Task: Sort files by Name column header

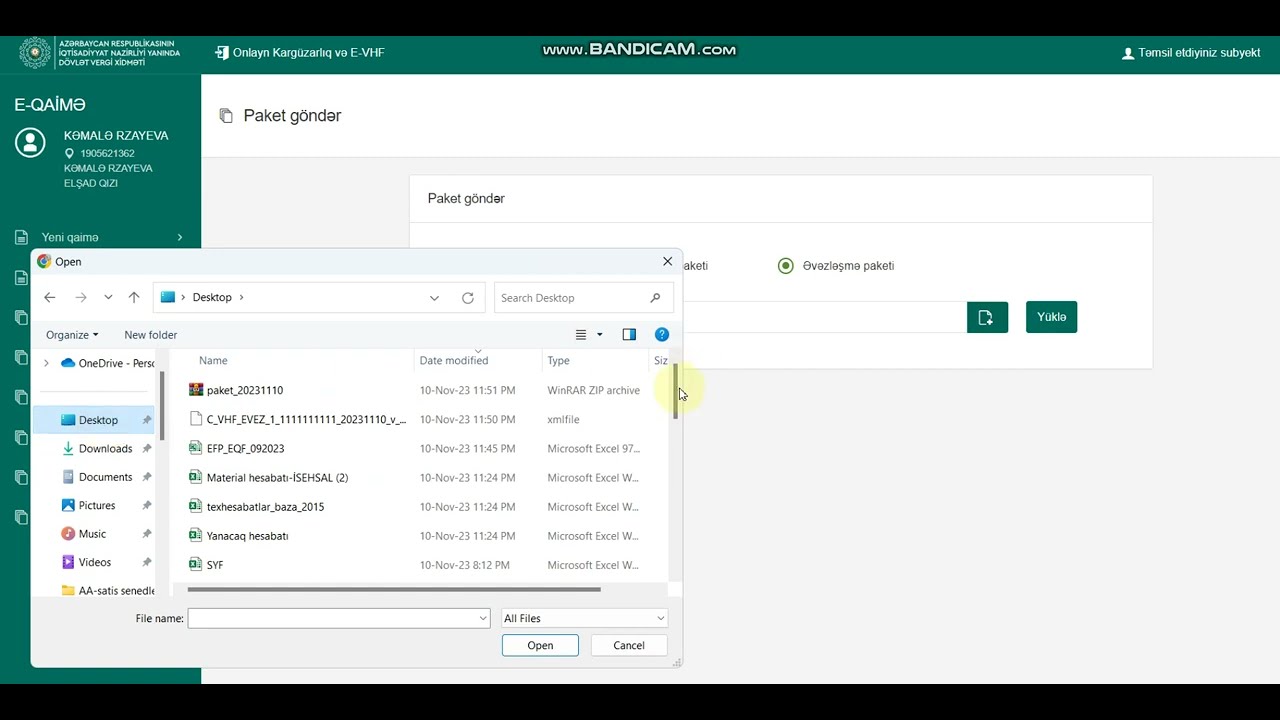Action: pyautogui.click(x=213, y=360)
